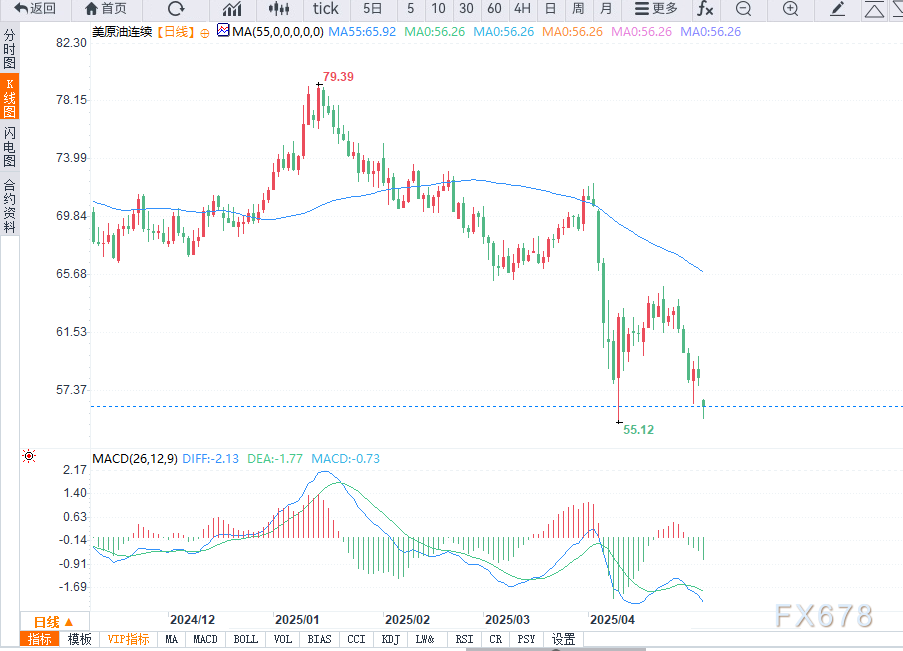
Task: Click the 55.12 low price marker
Action: click(638, 430)
